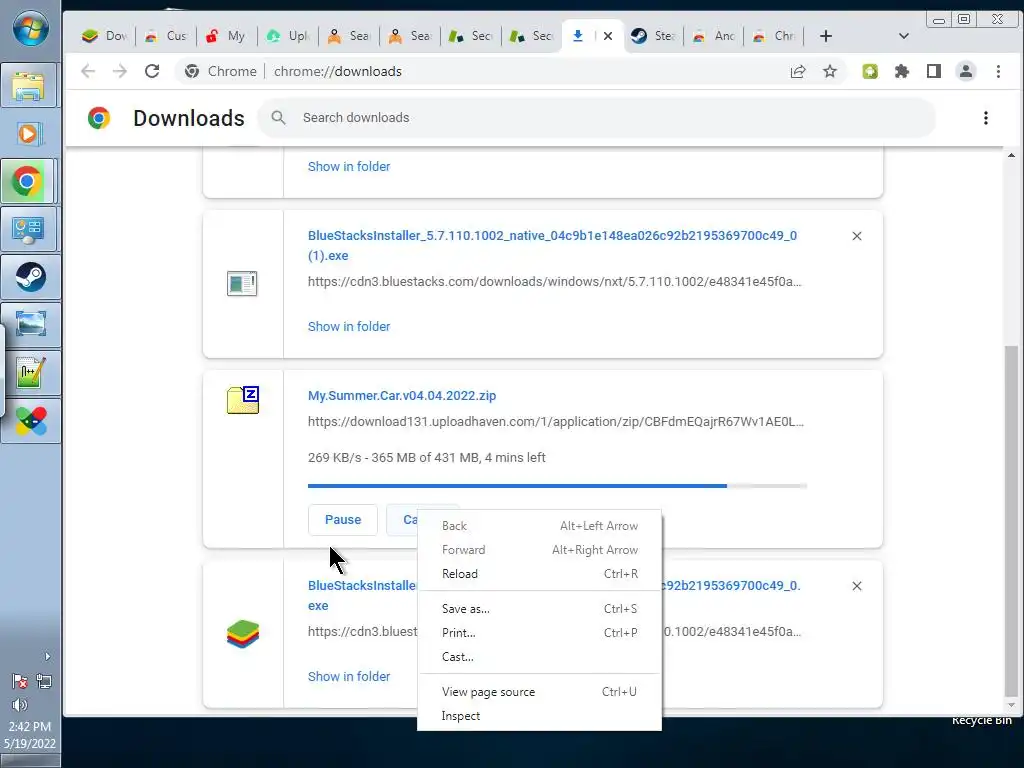Open the My.Summer.Car.v04.04.2022.zip link

(402, 396)
